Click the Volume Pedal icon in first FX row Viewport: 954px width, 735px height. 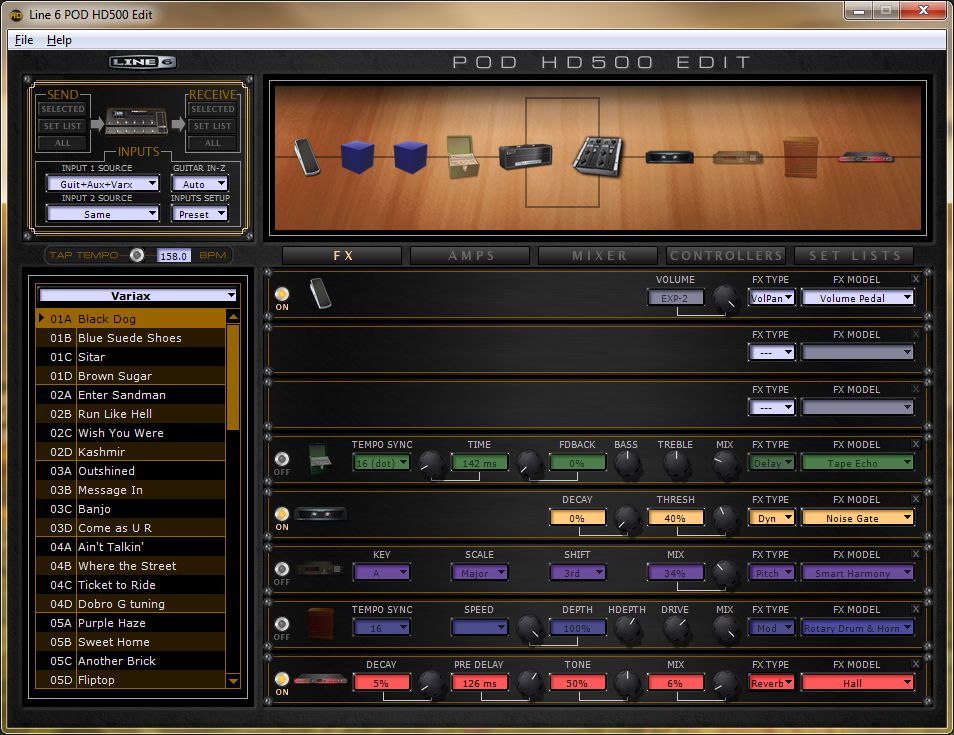point(320,293)
